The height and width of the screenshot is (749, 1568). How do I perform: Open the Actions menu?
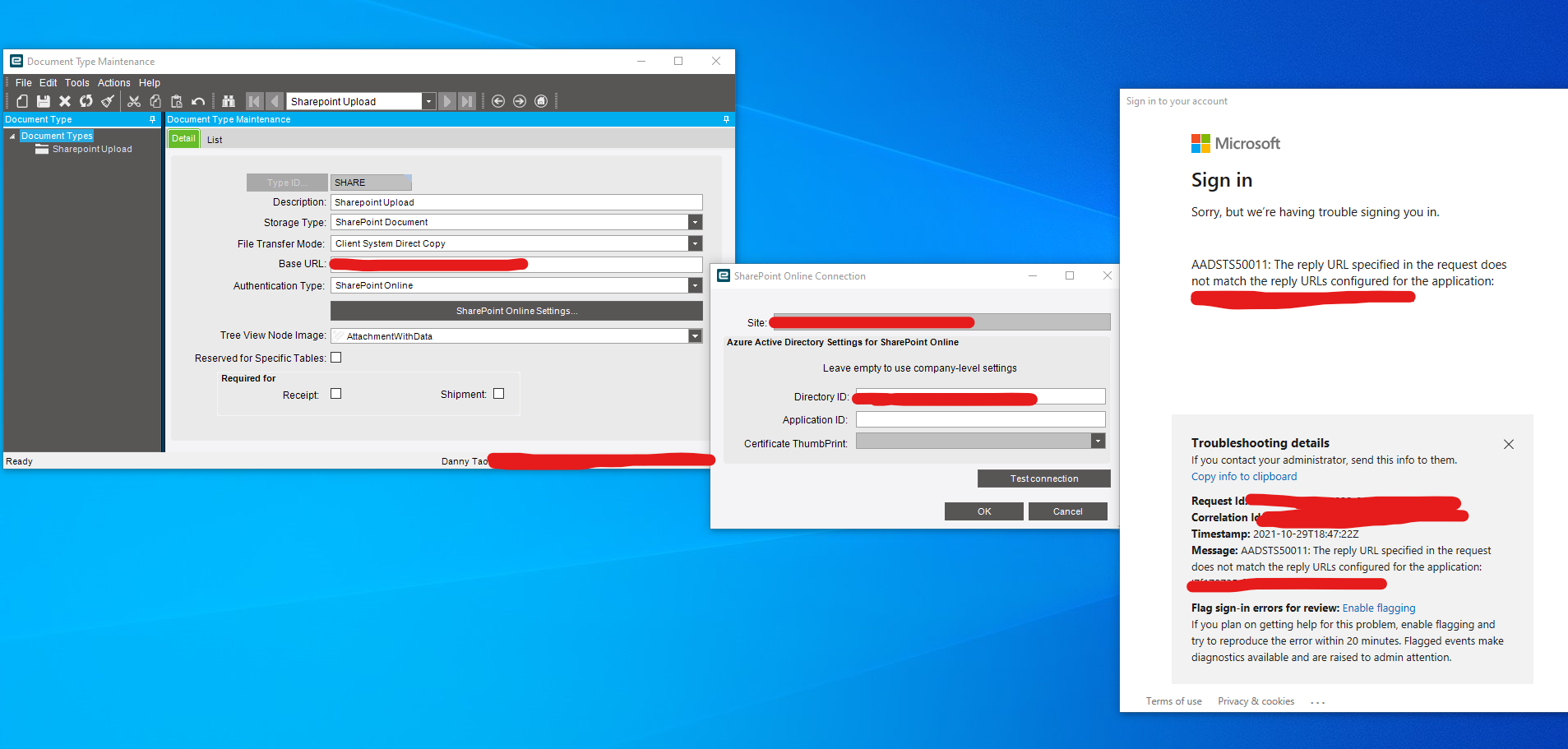(x=114, y=83)
